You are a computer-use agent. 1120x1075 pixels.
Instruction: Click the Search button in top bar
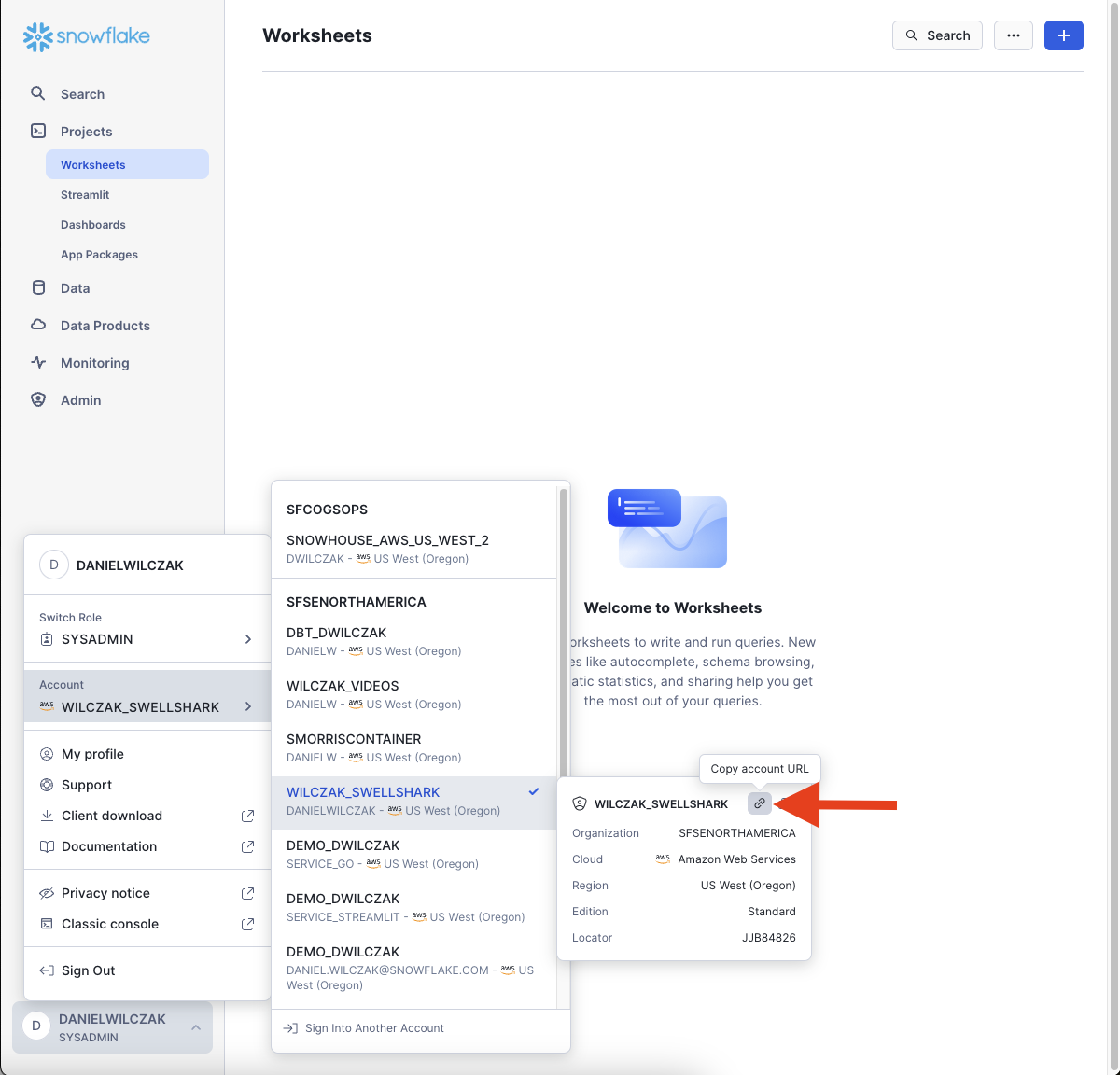point(937,35)
